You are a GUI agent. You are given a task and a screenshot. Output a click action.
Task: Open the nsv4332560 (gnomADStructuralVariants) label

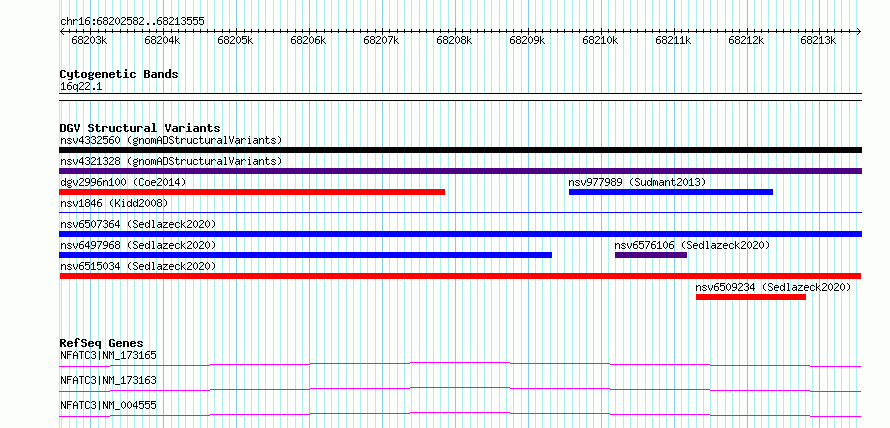click(171, 140)
